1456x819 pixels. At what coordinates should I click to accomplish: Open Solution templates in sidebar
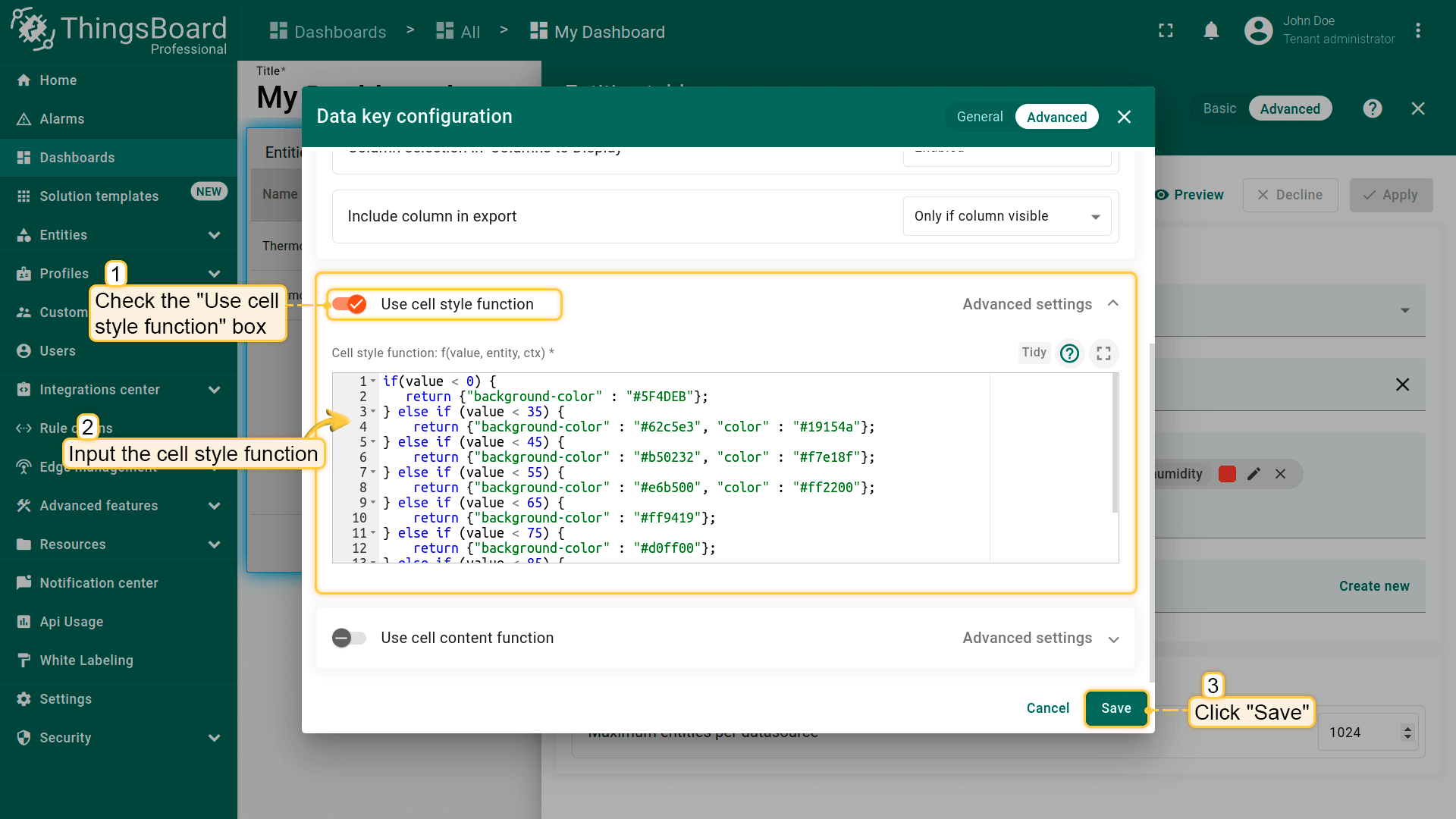coord(99,196)
